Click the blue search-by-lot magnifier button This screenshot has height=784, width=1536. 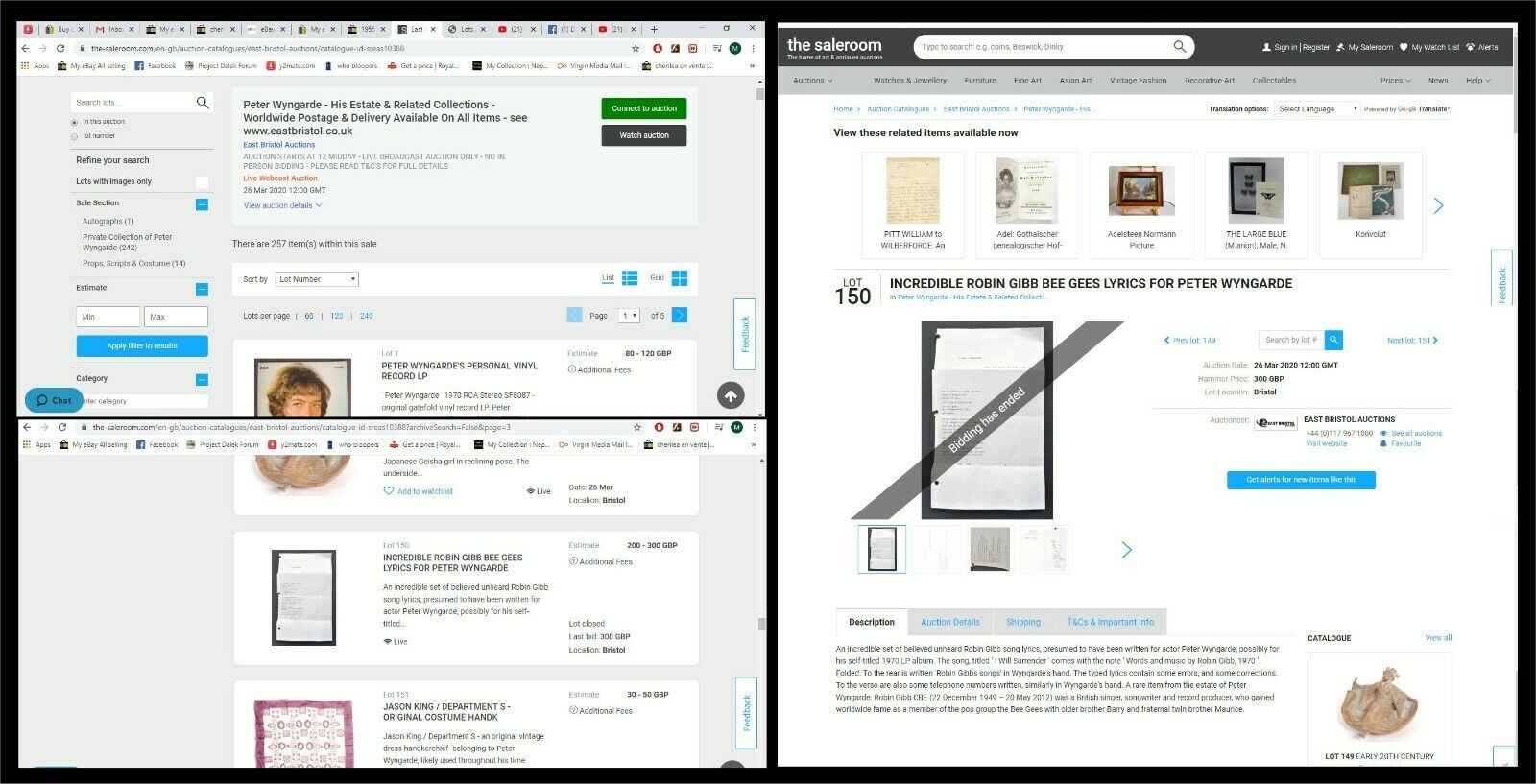pyautogui.click(x=1334, y=340)
